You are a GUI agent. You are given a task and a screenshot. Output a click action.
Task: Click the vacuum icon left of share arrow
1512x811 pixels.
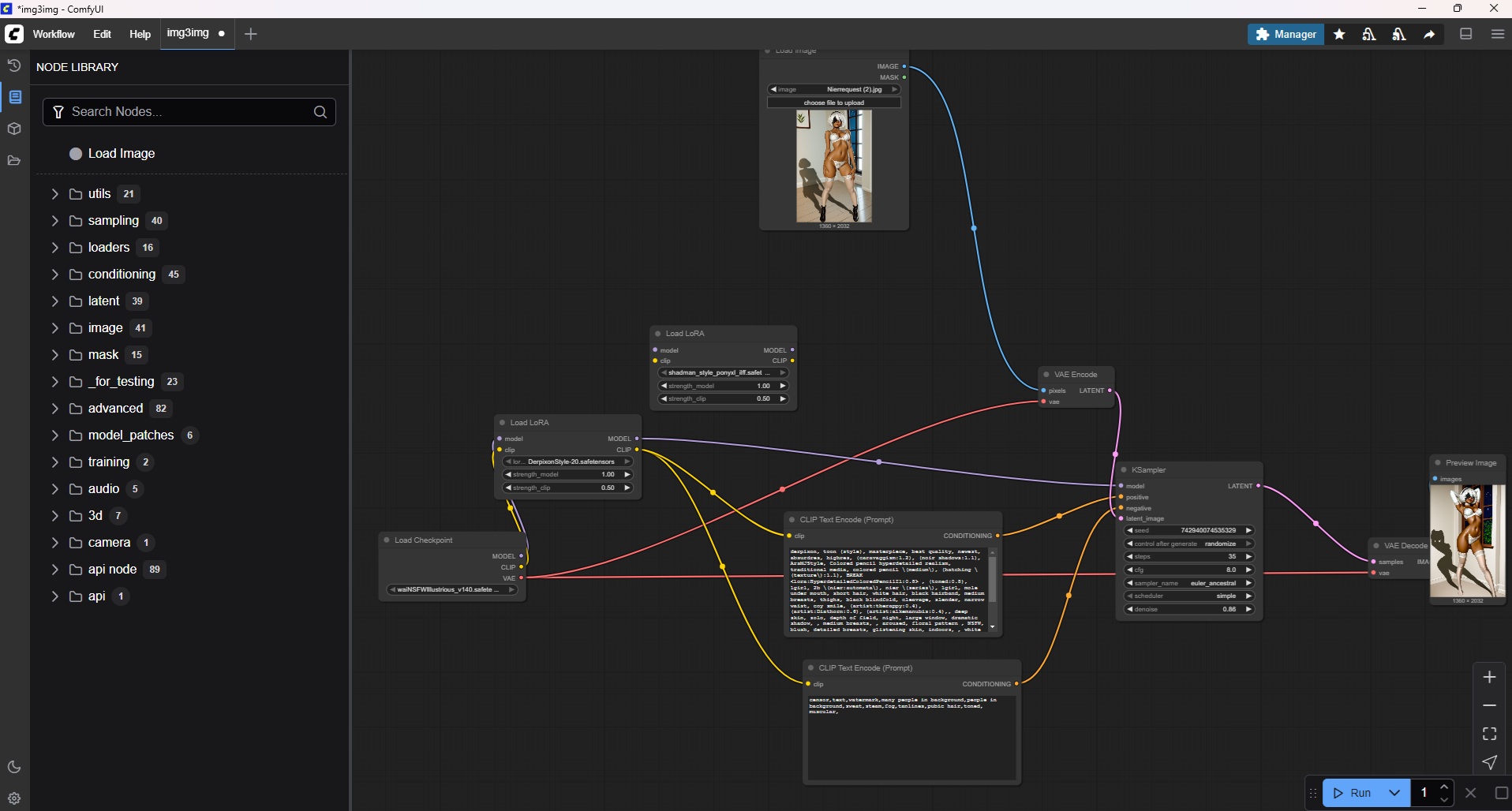(x=1399, y=34)
